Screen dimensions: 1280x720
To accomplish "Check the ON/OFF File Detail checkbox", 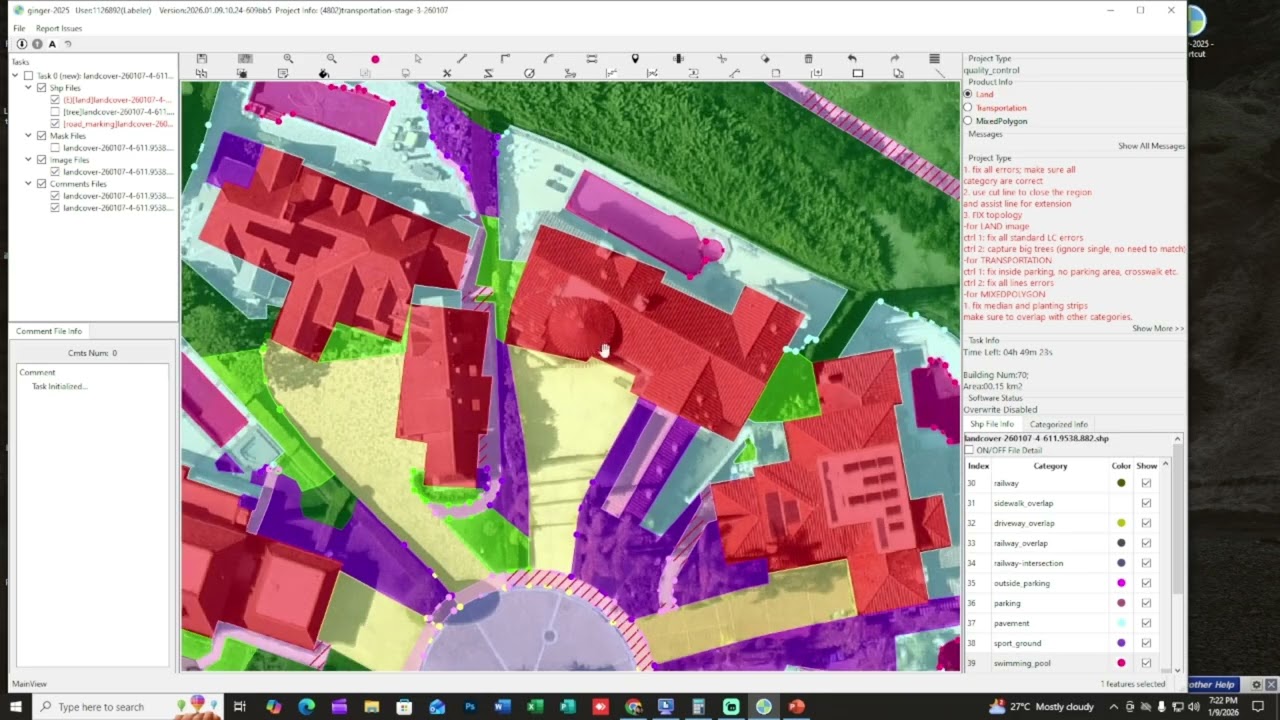I will click(x=969, y=450).
